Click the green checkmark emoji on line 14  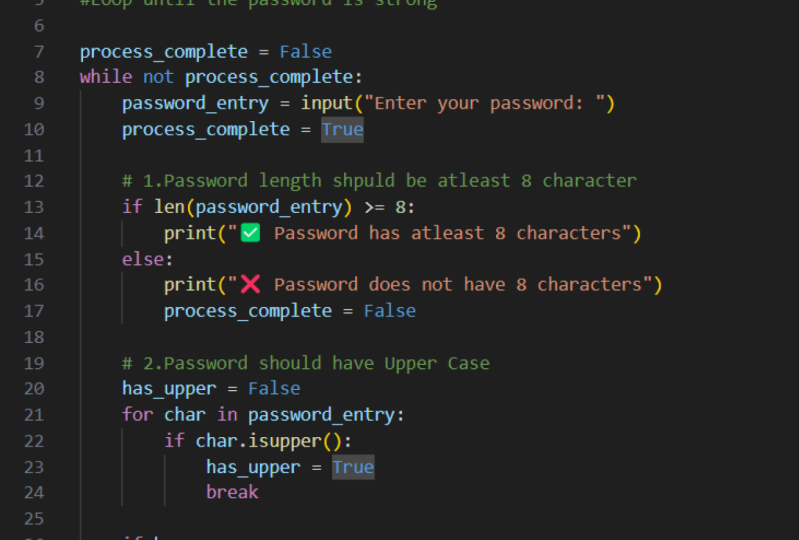coord(251,233)
